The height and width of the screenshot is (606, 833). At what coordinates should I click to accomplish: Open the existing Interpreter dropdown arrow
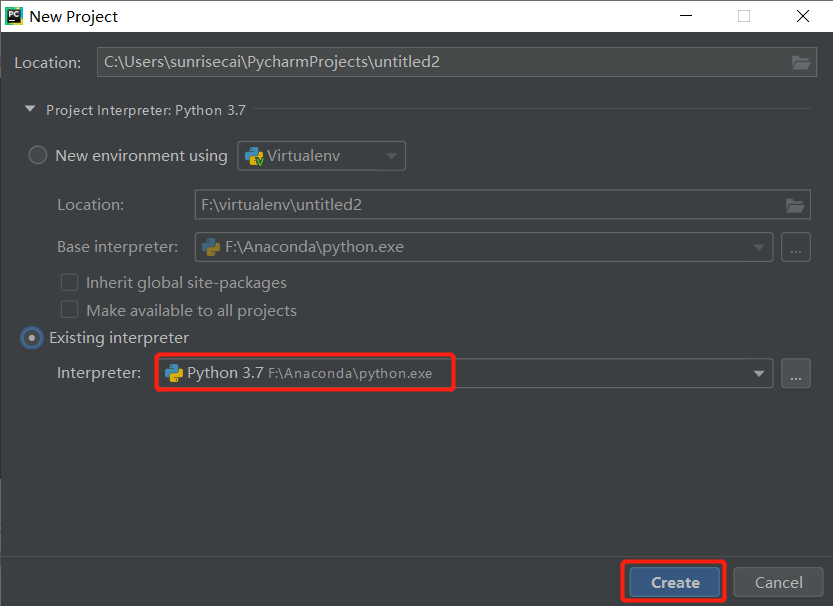click(x=759, y=373)
